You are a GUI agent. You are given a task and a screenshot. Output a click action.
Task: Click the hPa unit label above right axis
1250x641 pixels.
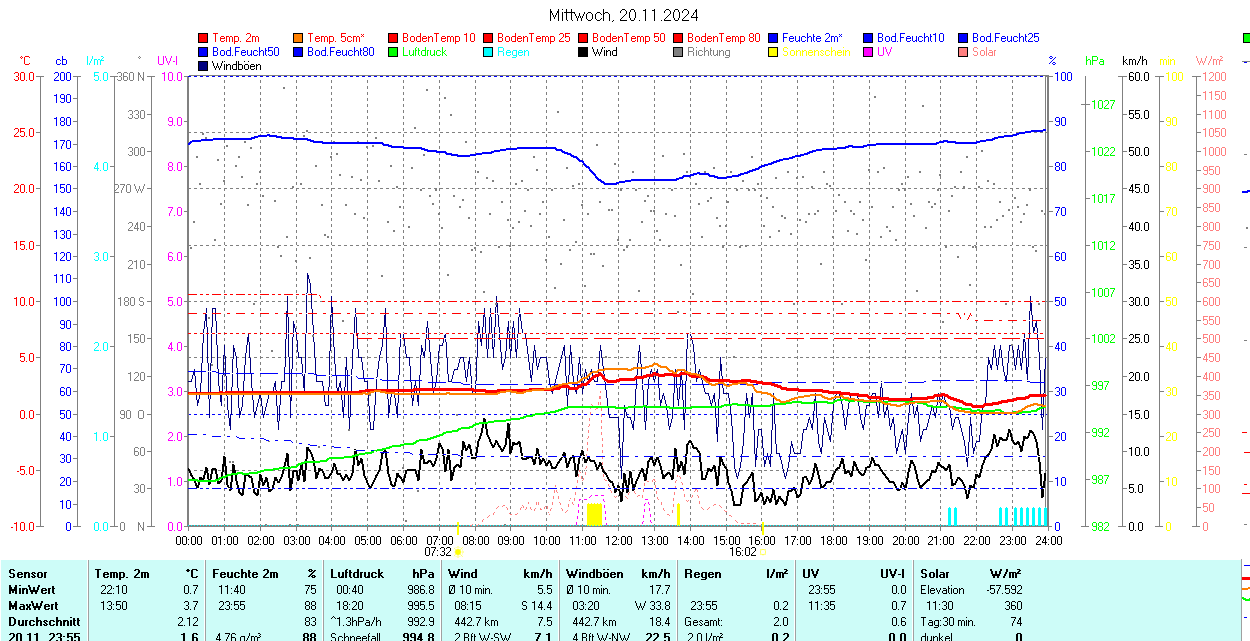[x=1095, y=61]
